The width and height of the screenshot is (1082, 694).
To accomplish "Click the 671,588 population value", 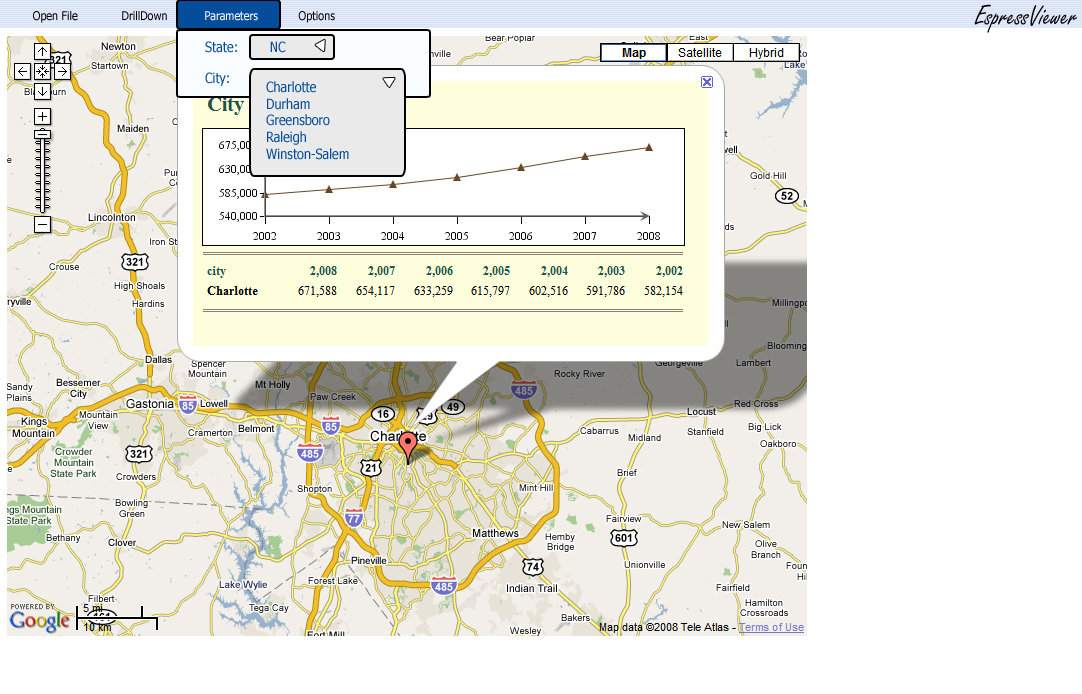I will pyautogui.click(x=317, y=291).
